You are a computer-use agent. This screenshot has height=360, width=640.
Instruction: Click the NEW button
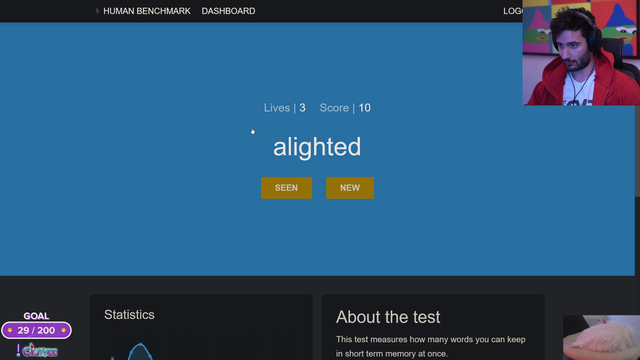(350, 188)
